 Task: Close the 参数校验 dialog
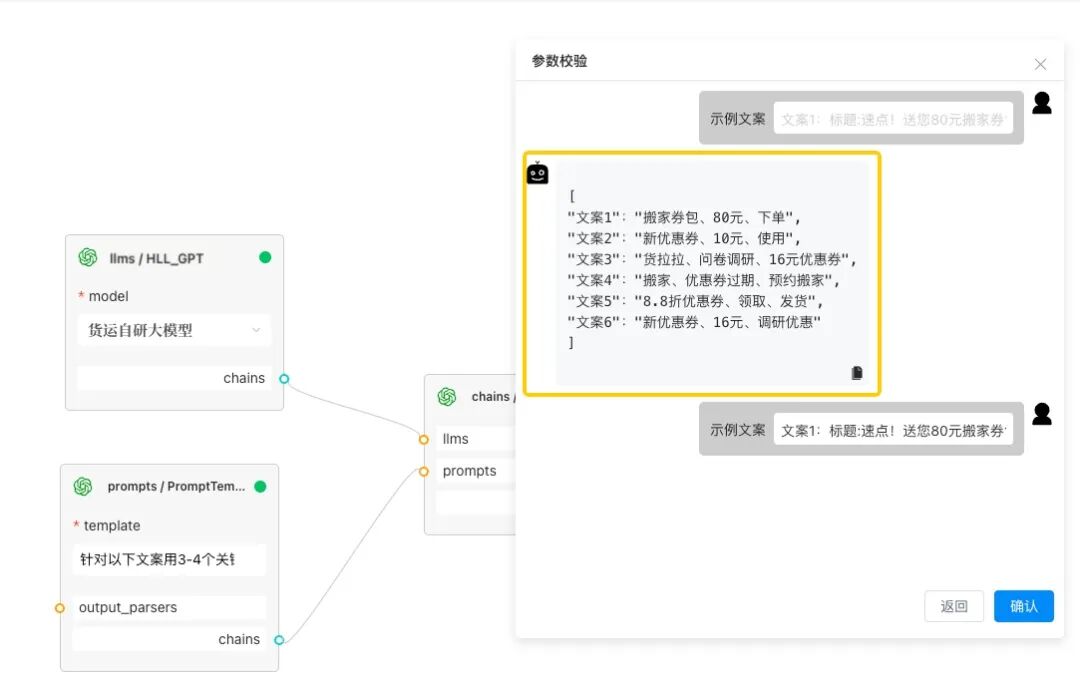coord(1040,64)
